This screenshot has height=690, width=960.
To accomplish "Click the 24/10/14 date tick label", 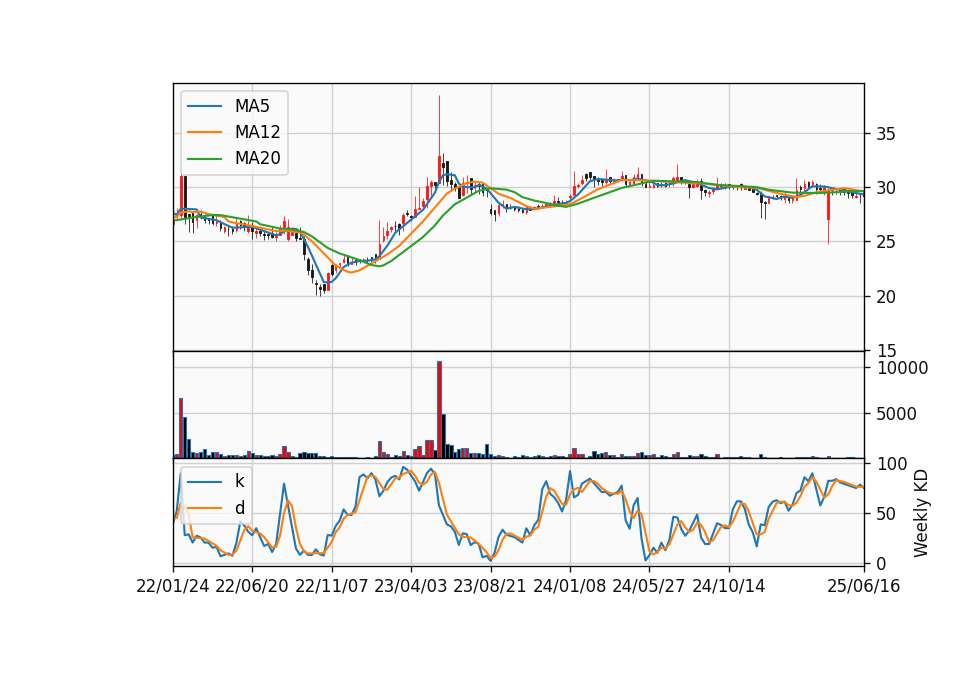I will 729,586.
